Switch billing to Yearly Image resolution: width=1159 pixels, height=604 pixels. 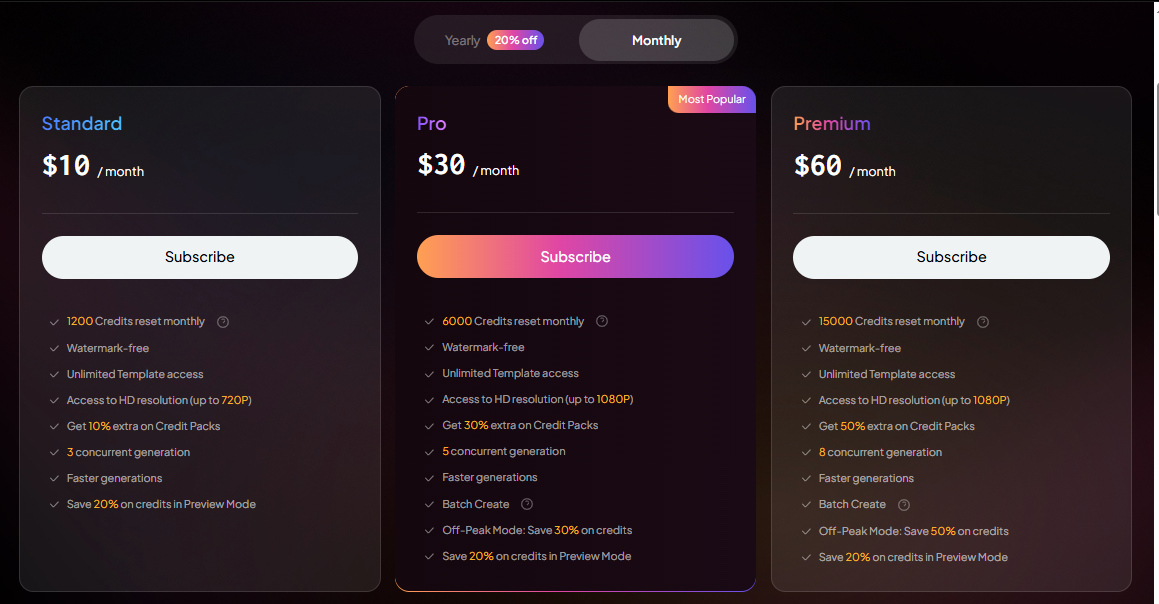463,41
